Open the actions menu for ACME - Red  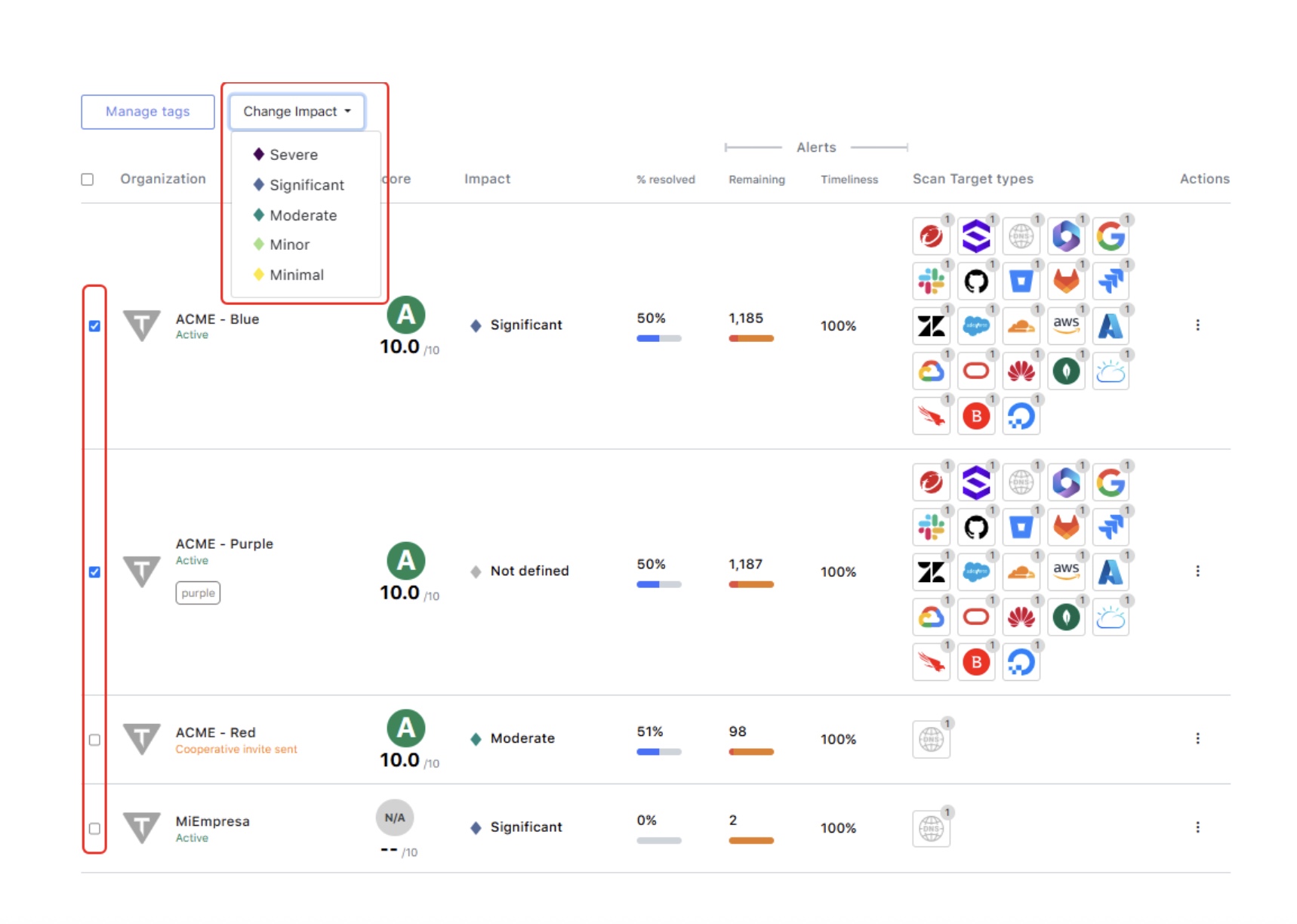[x=1197, y=739]
